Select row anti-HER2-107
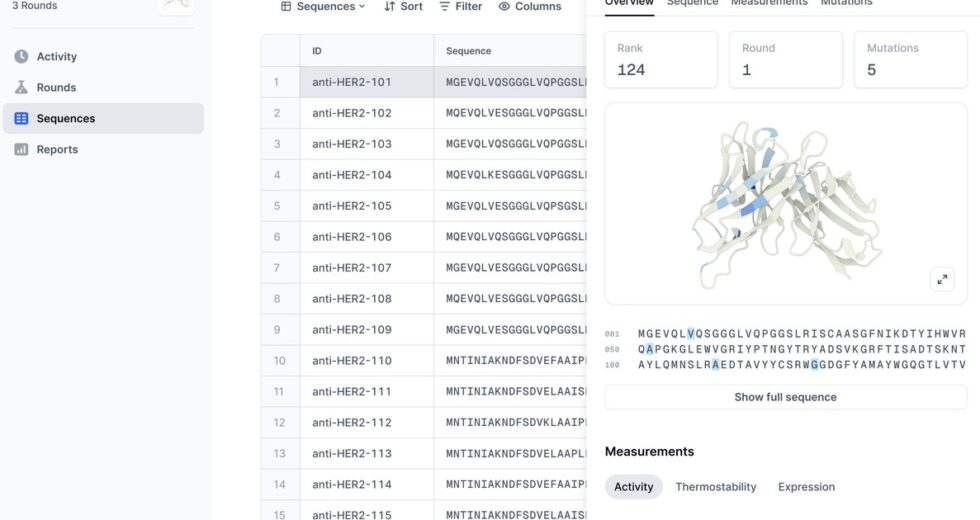Image resolution: width=980 pixels, height=520 pixels. (424, 268)
